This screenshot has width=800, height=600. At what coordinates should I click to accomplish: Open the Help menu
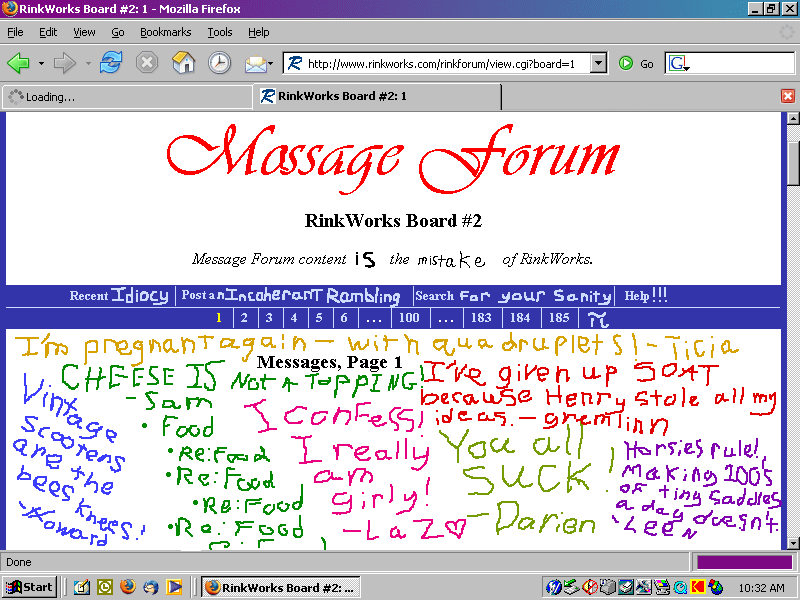pyautogui.click(x=259, y=32)
